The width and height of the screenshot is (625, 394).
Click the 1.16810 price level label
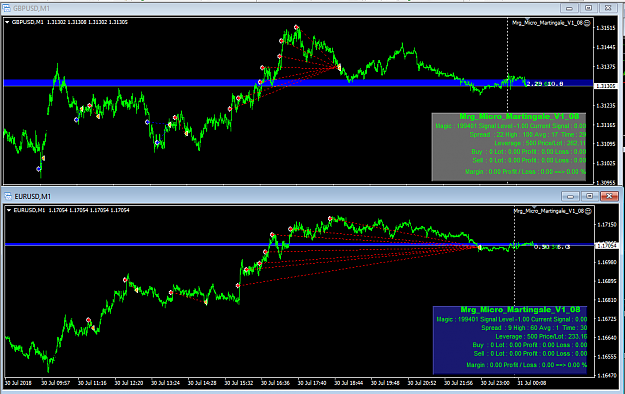click(x=607, y=300)
